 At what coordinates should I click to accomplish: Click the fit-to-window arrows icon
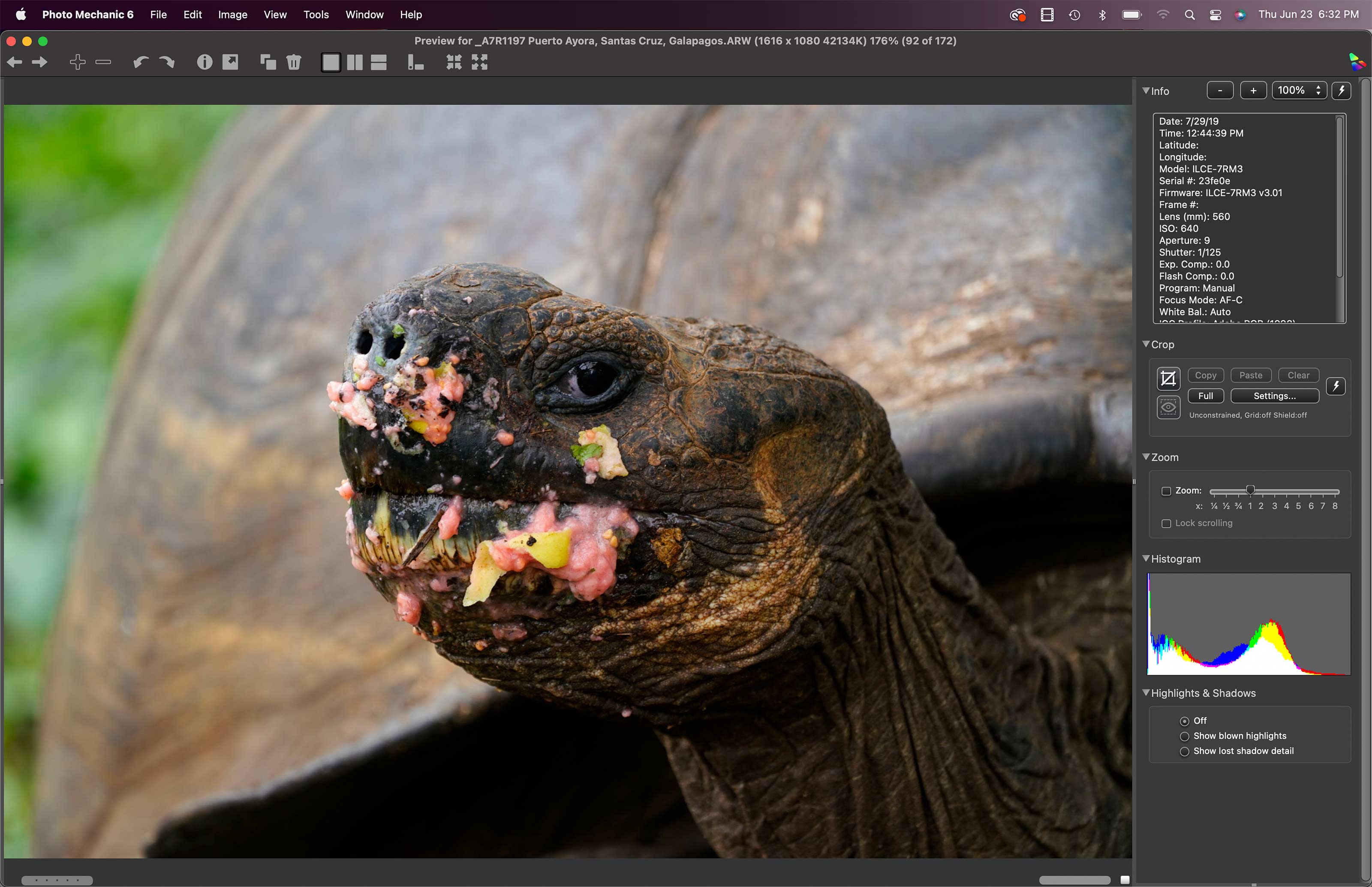pyautogui.click(x=454, y=62)
